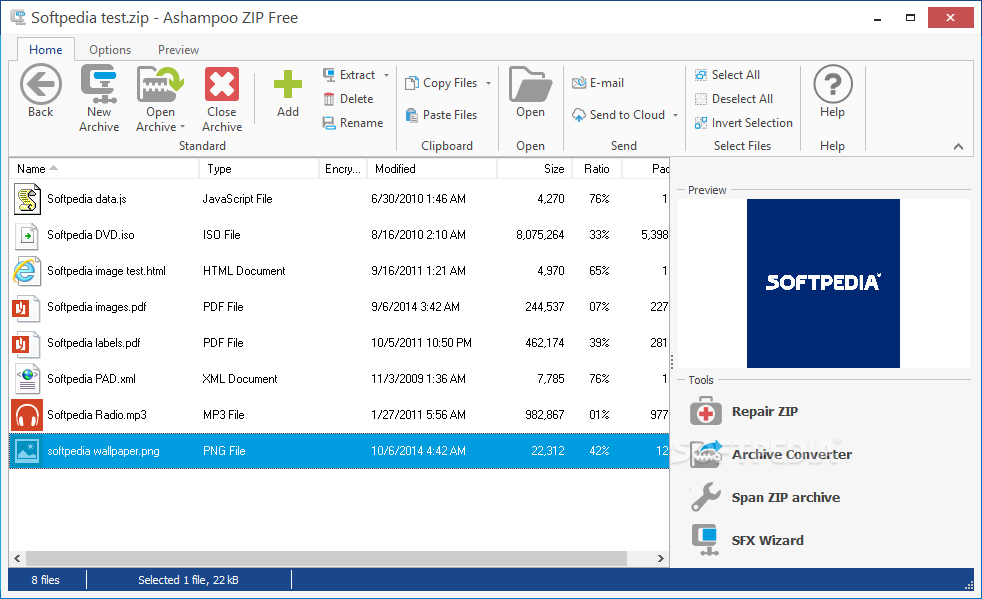The height and width of the screenshot is (599, 982).
Task: Click the 8 files status bar entry
Action: coord(46,580)
